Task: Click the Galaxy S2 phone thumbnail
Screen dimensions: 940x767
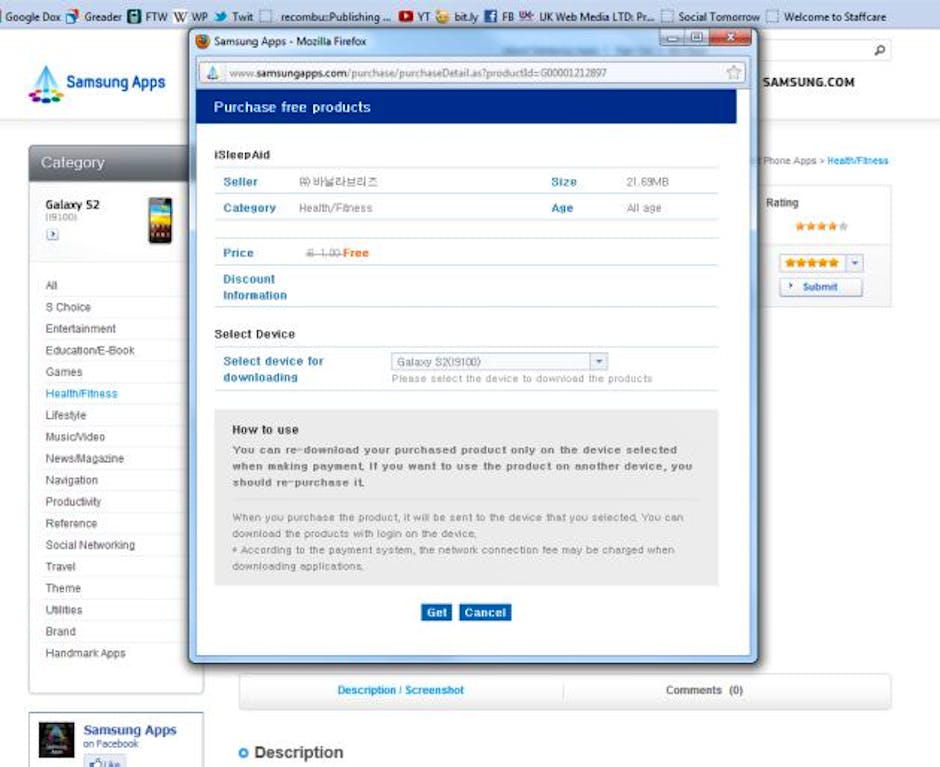Action: coord(159,219)
